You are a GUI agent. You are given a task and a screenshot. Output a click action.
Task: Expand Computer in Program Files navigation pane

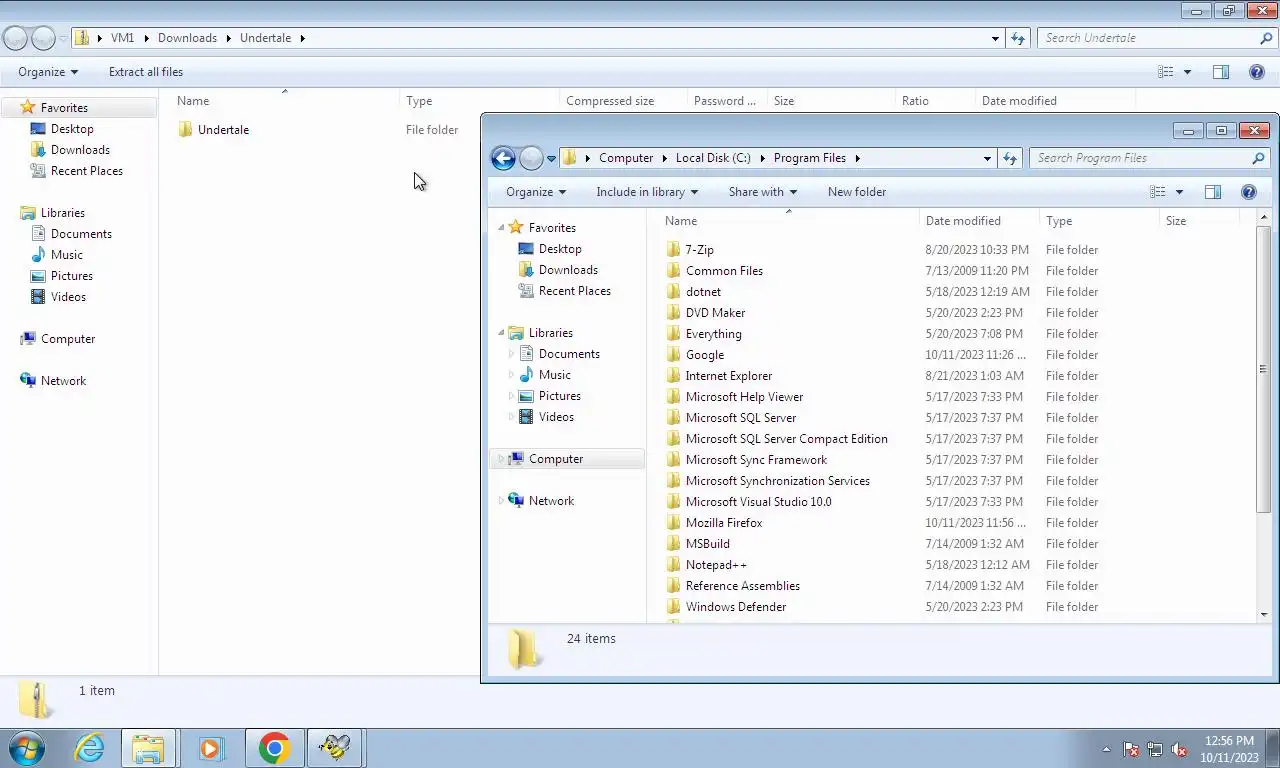tap(502, 459)
